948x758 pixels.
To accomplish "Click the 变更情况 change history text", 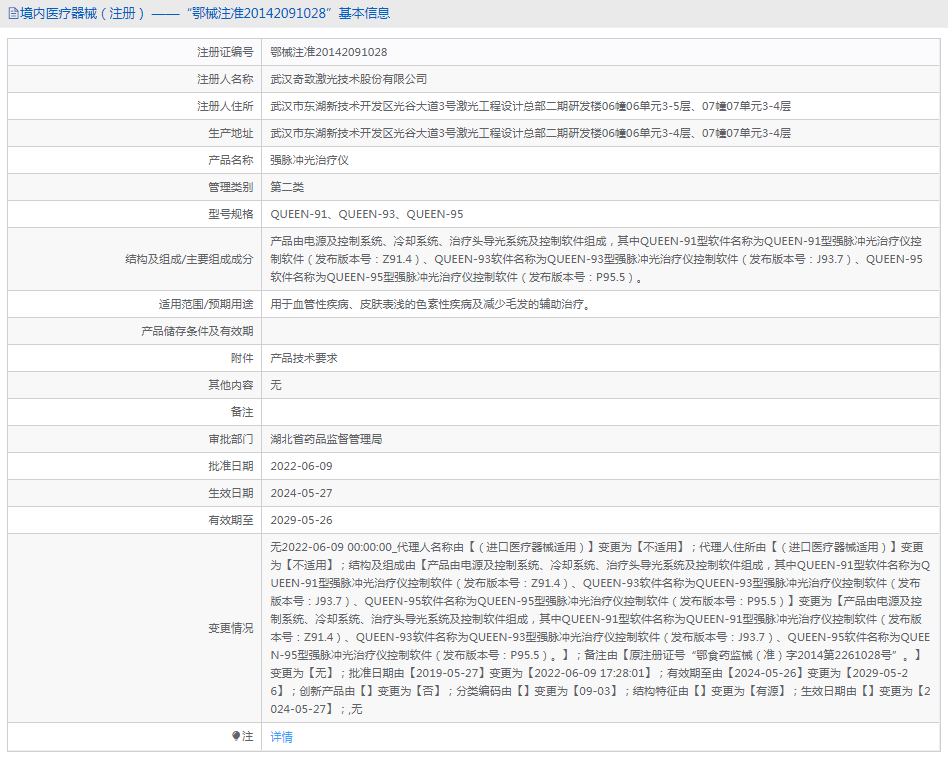I will [600, 628].
